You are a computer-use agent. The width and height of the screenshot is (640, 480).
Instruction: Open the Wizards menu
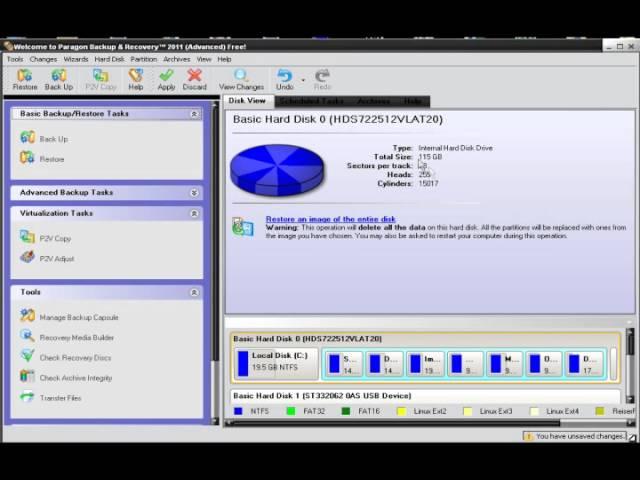(76, 59)
